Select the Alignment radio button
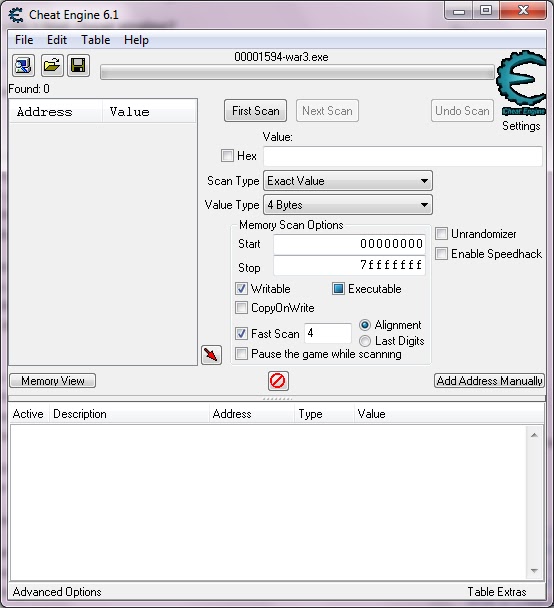The height and width of the screenshot is (608, 554). click(365, 325)
